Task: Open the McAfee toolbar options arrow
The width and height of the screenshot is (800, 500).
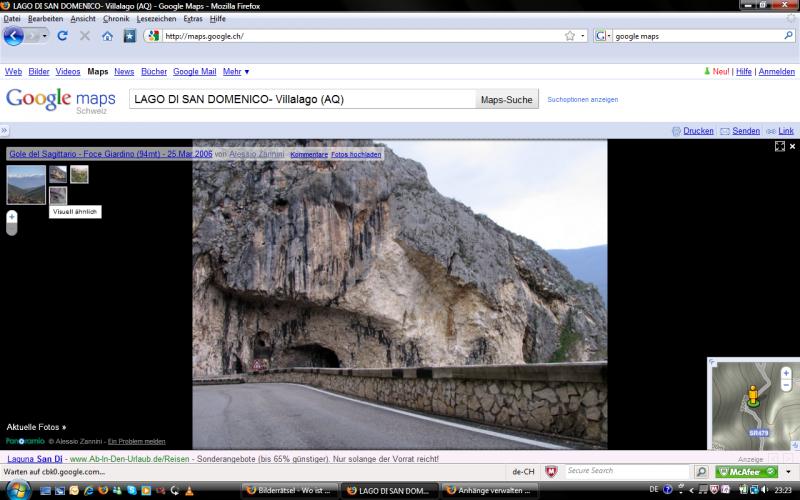Action: (x=771, y=471)
